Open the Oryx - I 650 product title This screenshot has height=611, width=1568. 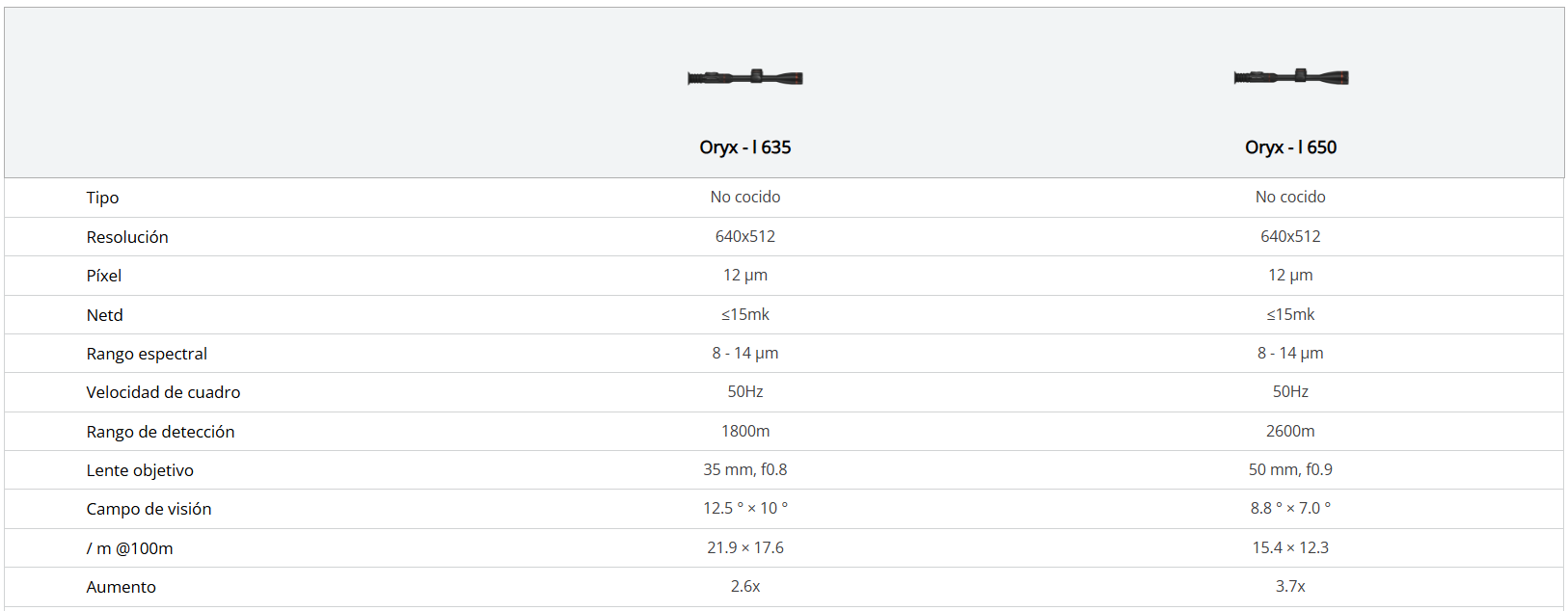(x=1290, y=147)
